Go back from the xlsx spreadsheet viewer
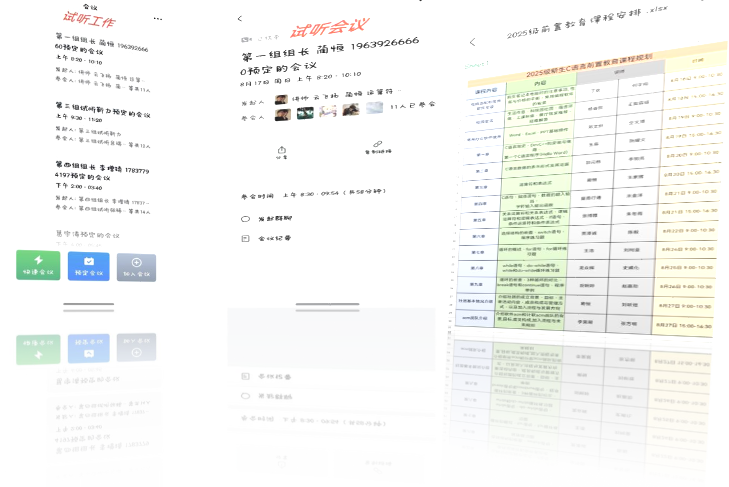 (472, 42)
